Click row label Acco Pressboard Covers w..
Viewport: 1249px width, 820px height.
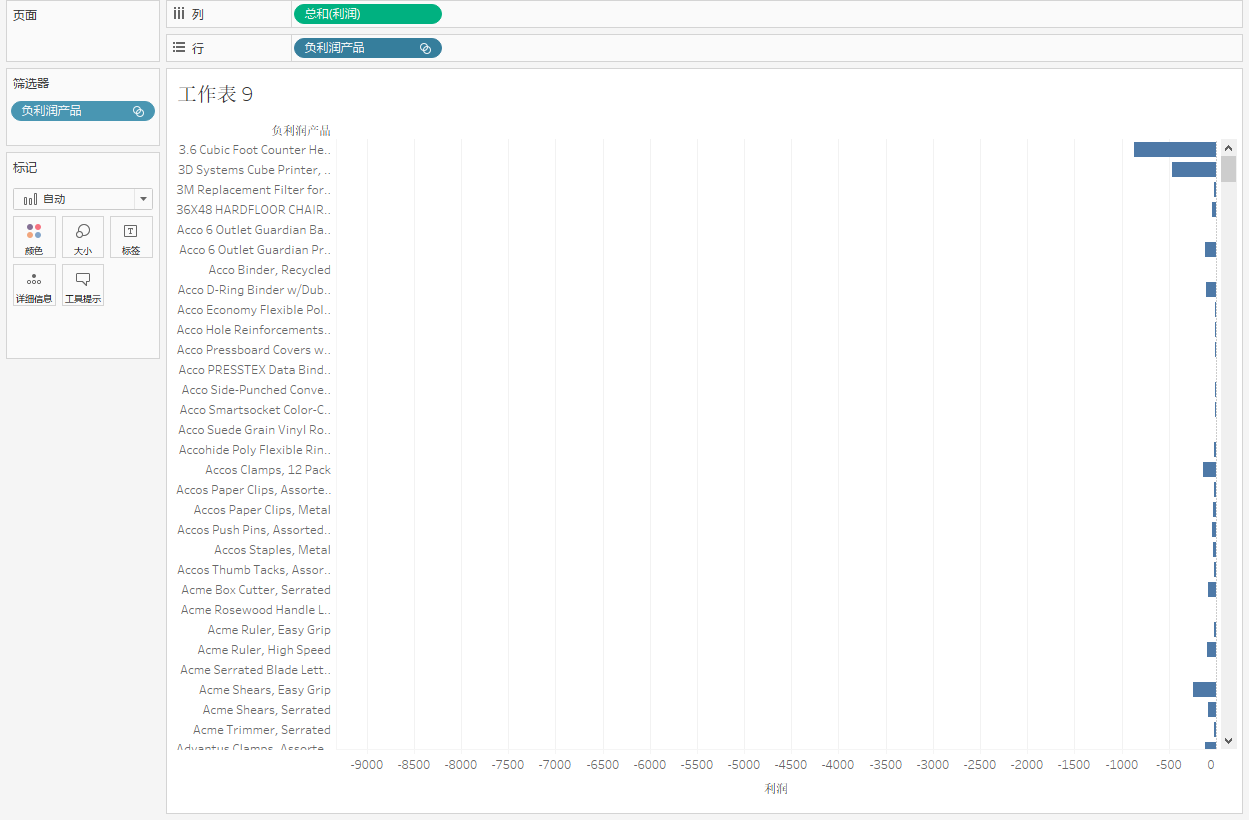click(x=254, y=349)
